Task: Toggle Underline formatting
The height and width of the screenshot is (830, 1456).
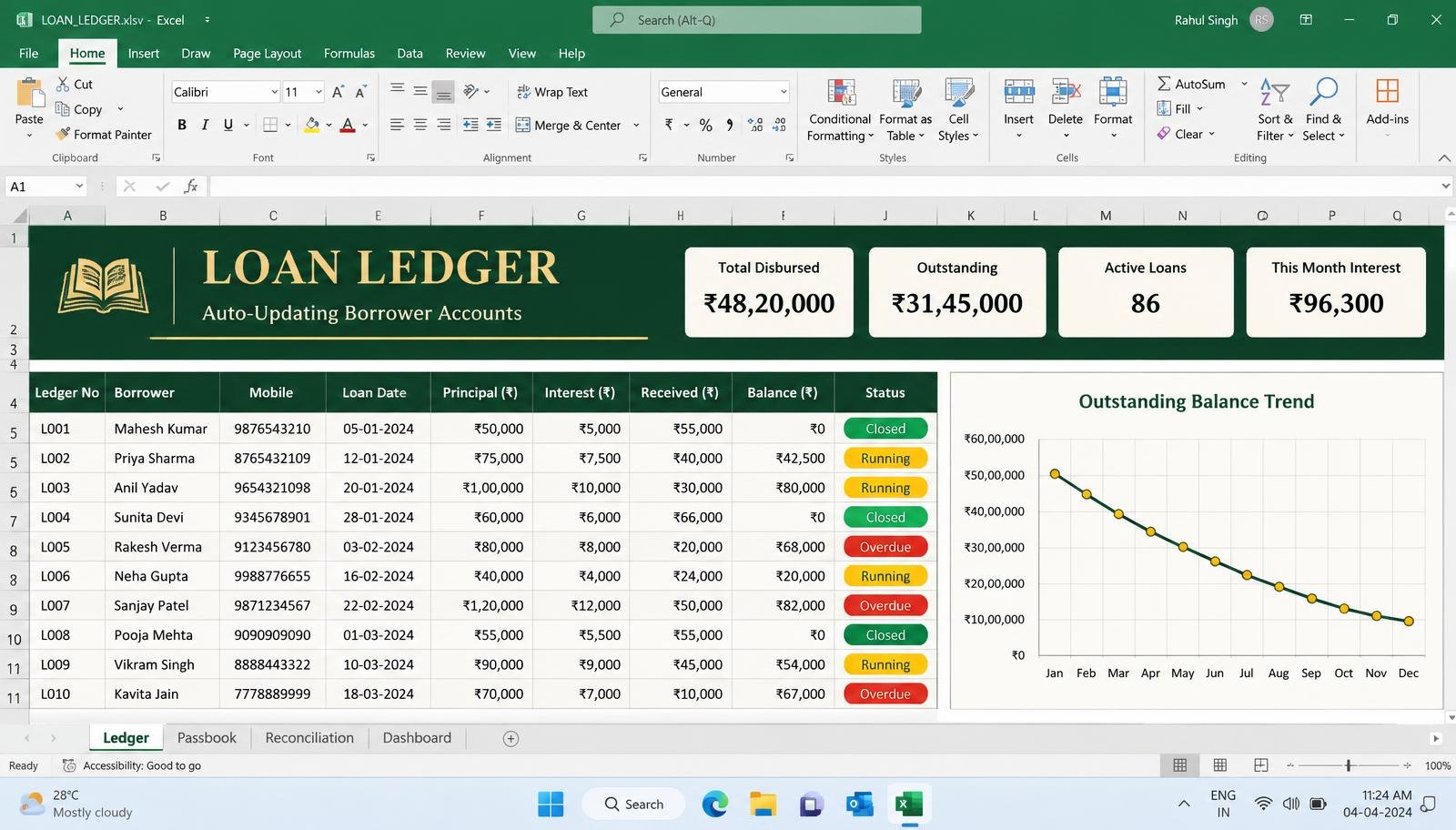Action: click(227, 125)
